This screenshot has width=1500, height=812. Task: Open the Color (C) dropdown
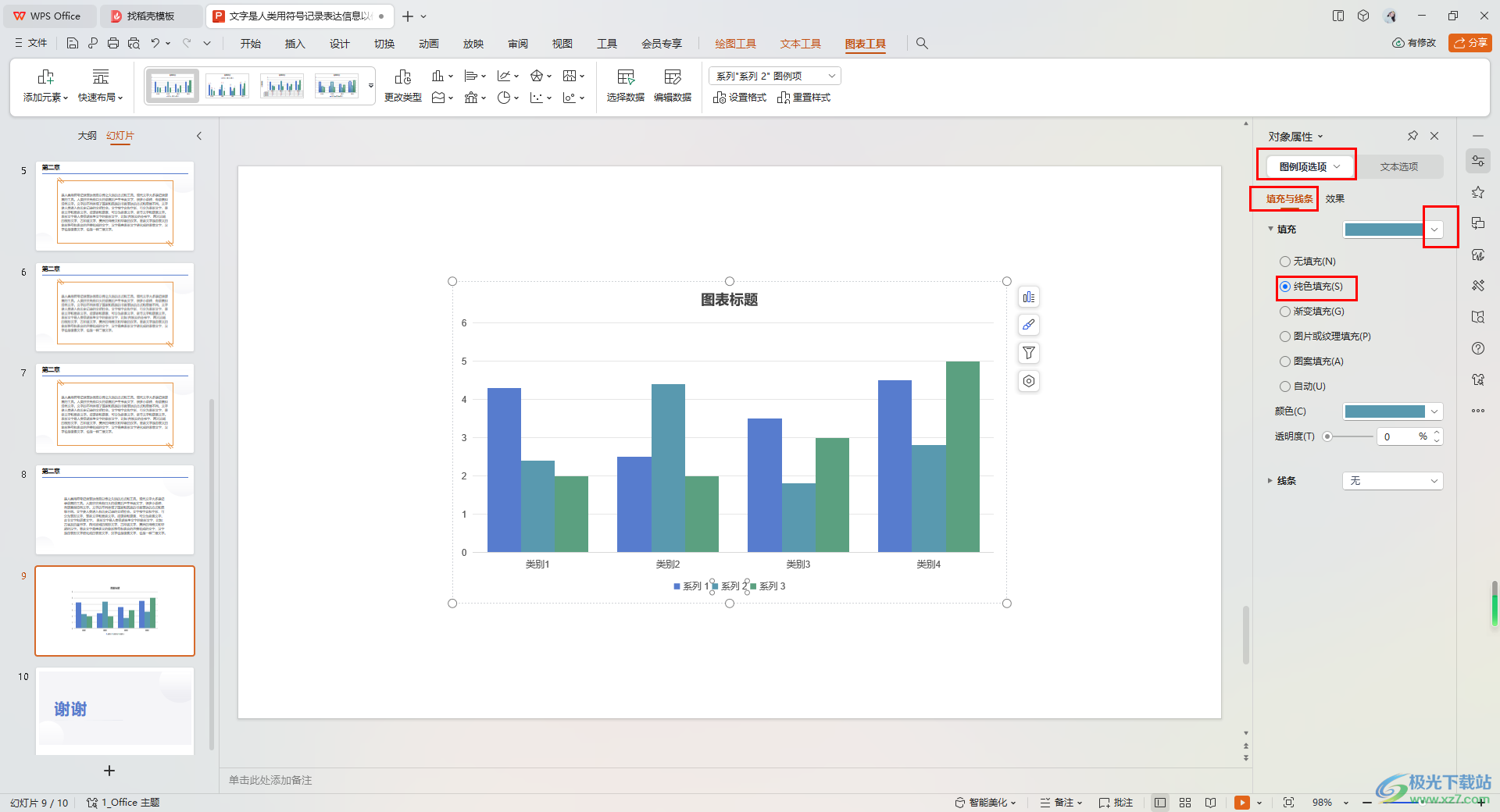pyautogui.click(x=1434, y=411)
